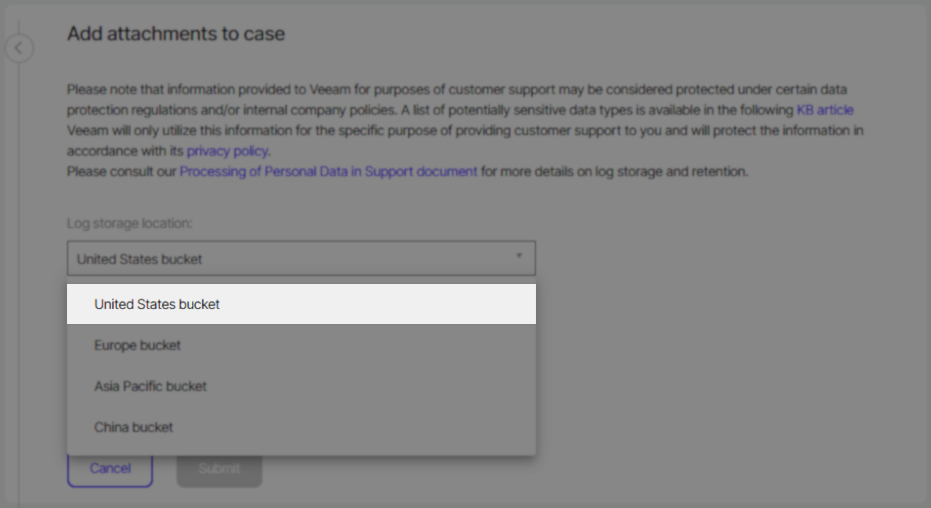
Task: Click the Submit button
Action: [x=219, y=469]
